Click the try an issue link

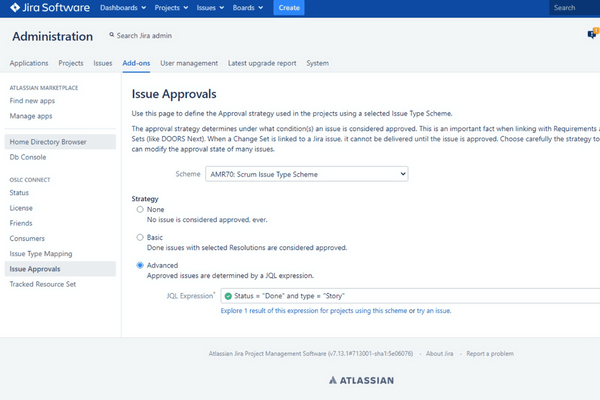point(434,311)
